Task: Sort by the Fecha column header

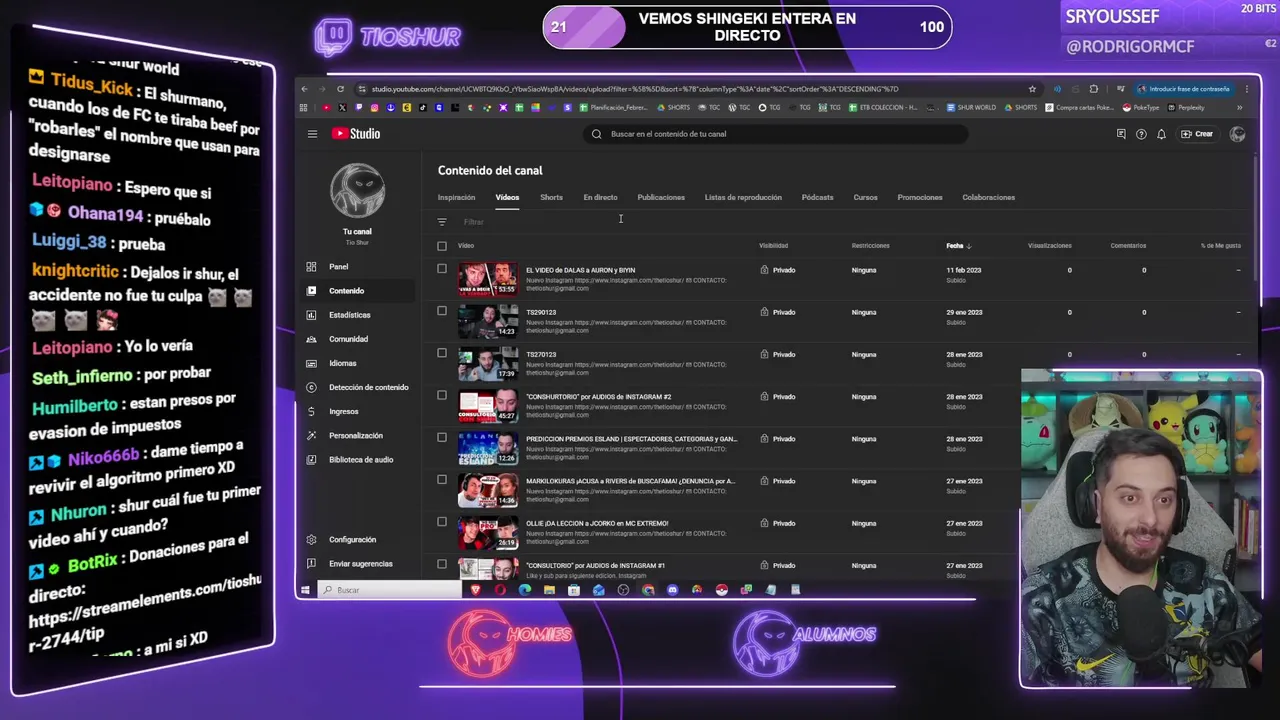Action: click(x=958, y=246)
